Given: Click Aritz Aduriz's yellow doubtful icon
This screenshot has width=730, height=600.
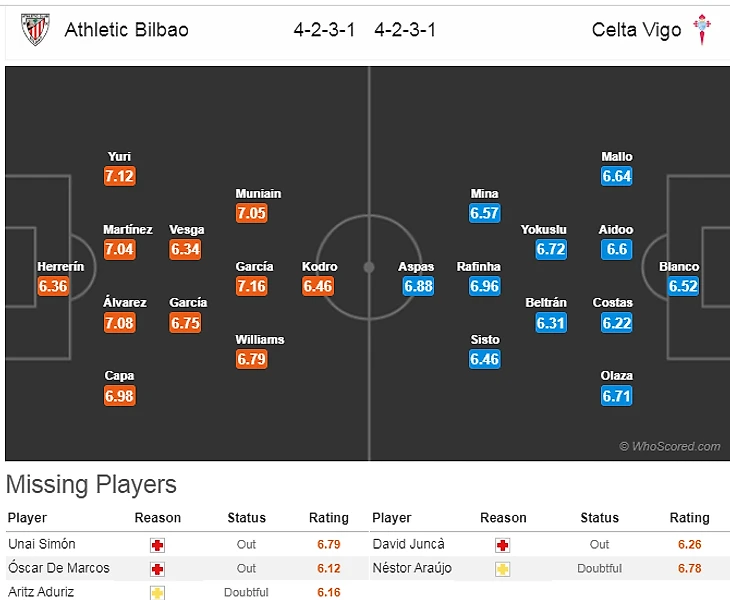Looking at the screenshot, I should click(157, 592).
